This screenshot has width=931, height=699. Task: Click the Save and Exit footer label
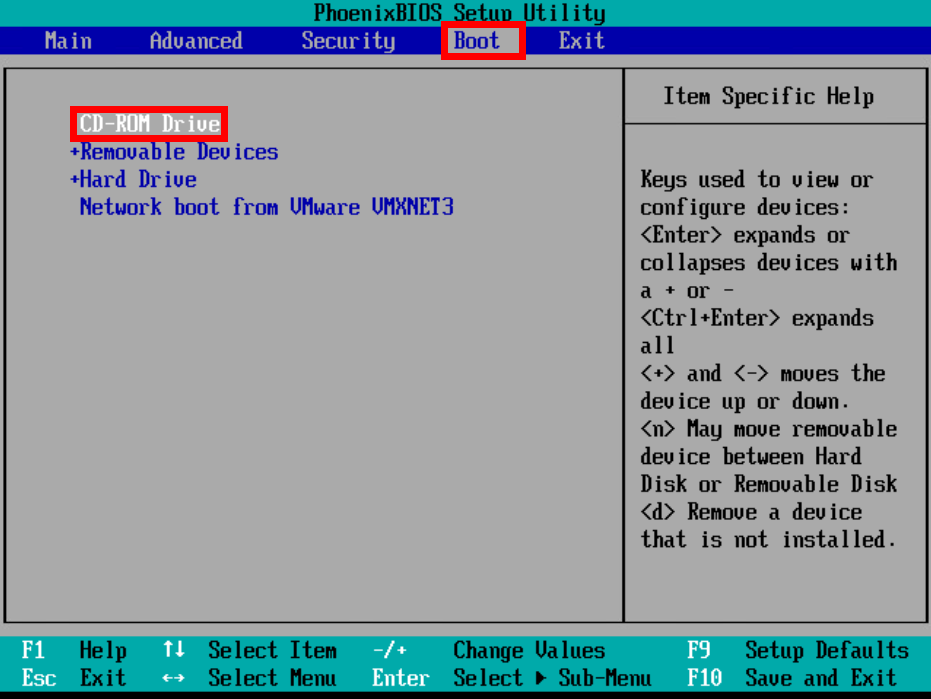tap(821, 678)
